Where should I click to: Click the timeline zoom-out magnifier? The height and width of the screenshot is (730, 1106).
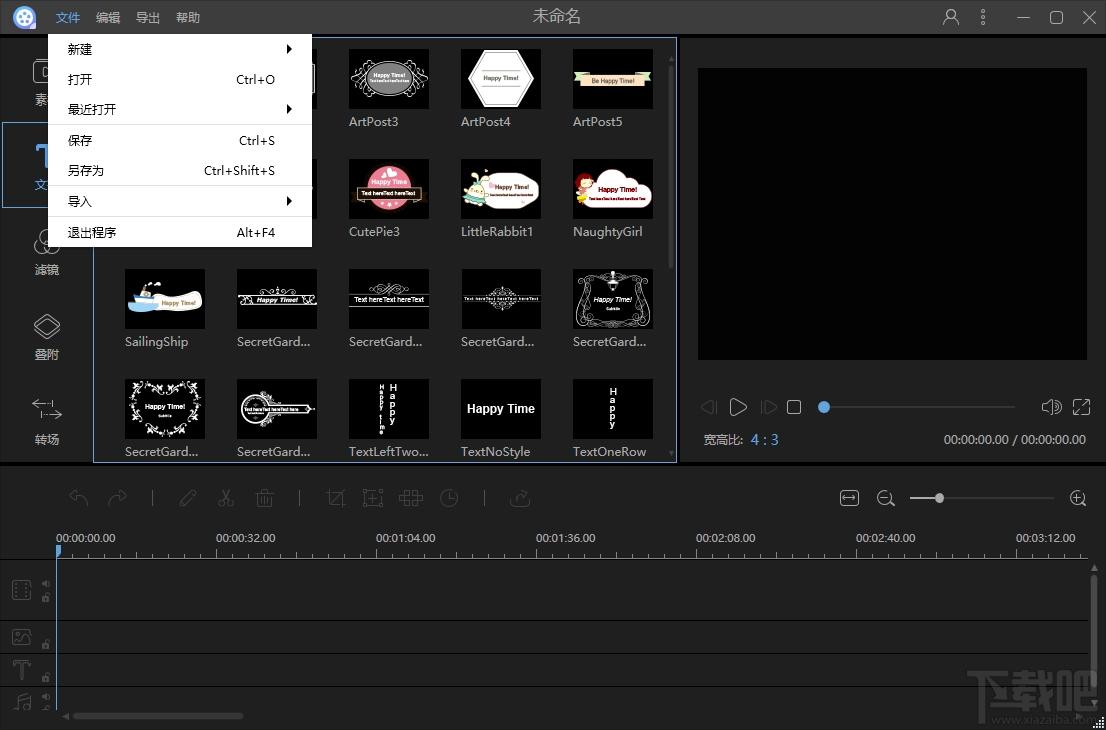(x=886, y=499)
